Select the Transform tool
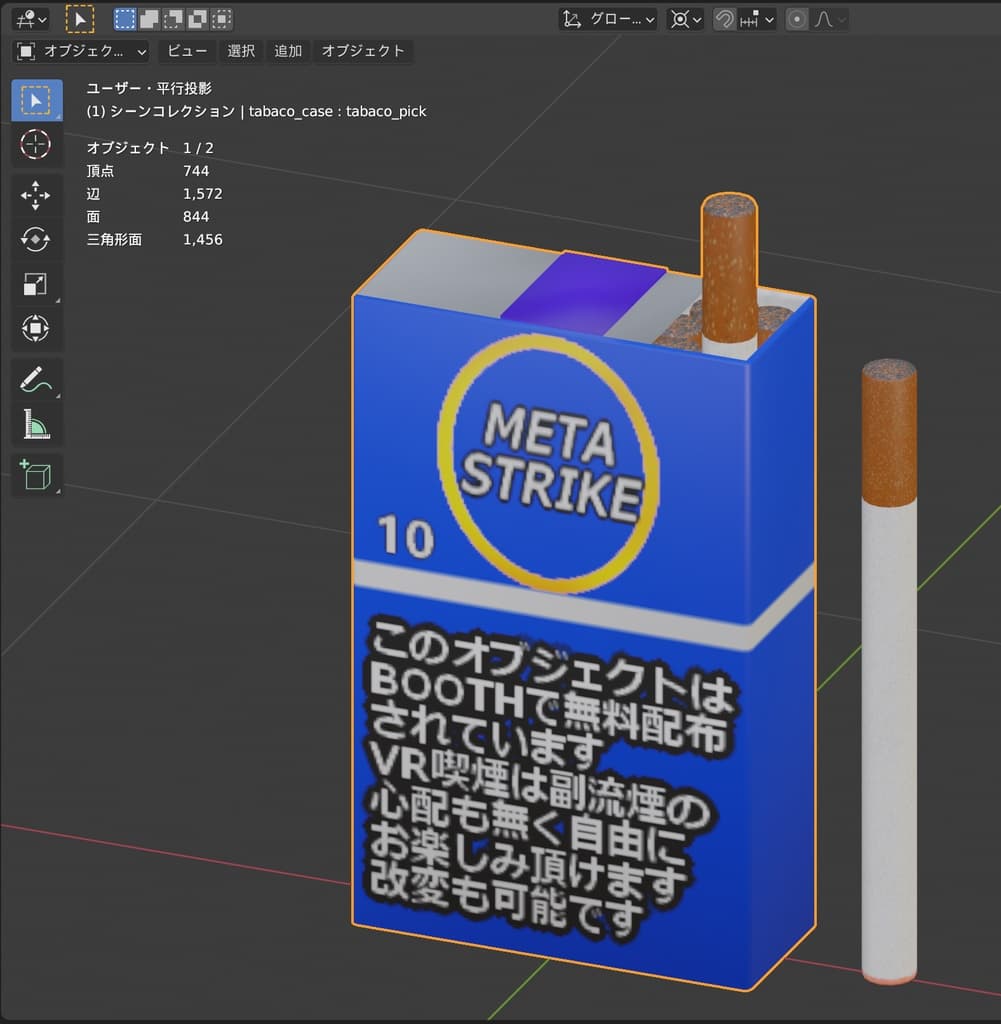Image resolution: width=1001 pixels, height=1024 pixels. point(36,329)
